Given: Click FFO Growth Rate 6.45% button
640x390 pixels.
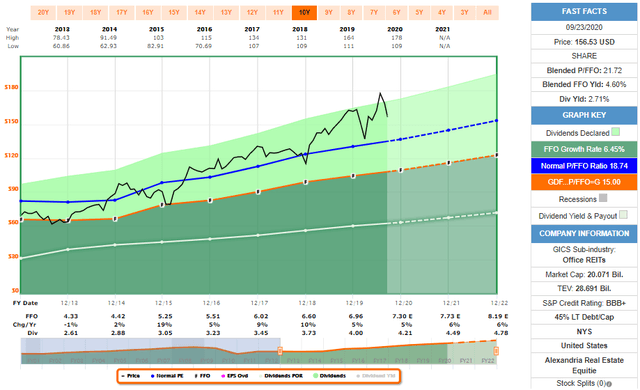Looking at the screenshot, I should coord(584,149).
